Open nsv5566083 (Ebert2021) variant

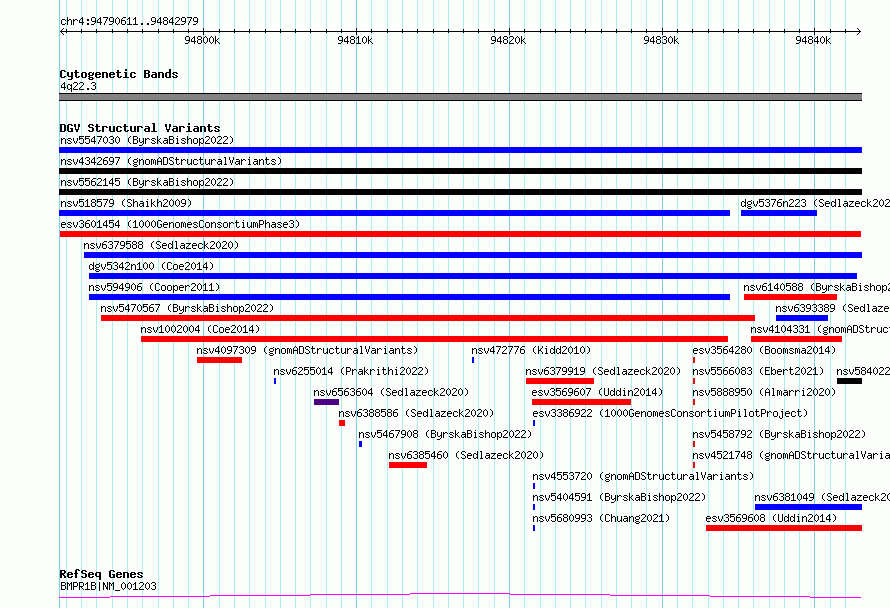[758, 371]
